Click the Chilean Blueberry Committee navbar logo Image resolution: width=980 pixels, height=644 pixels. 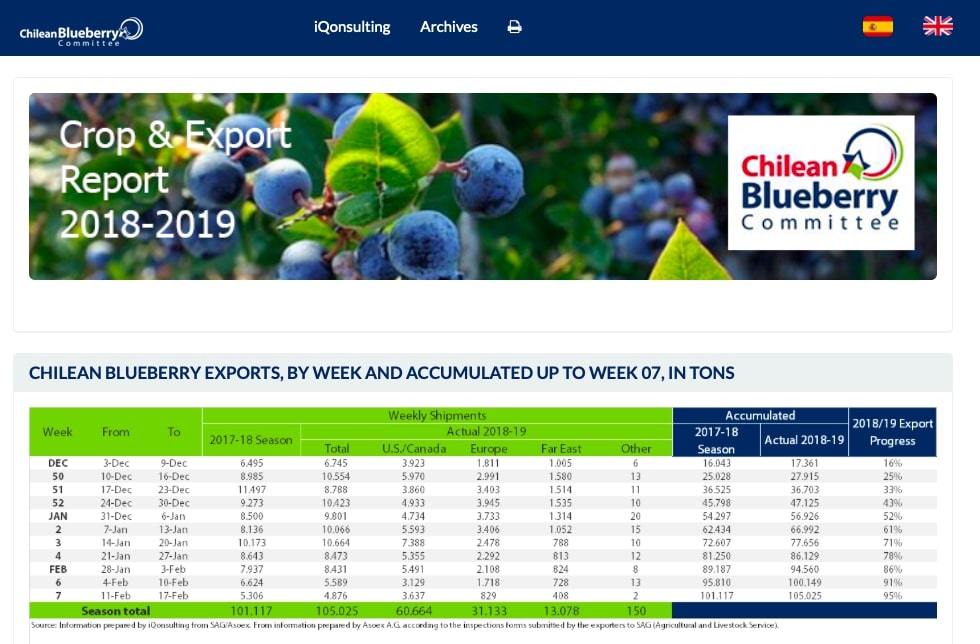click(x=81, y=31)
